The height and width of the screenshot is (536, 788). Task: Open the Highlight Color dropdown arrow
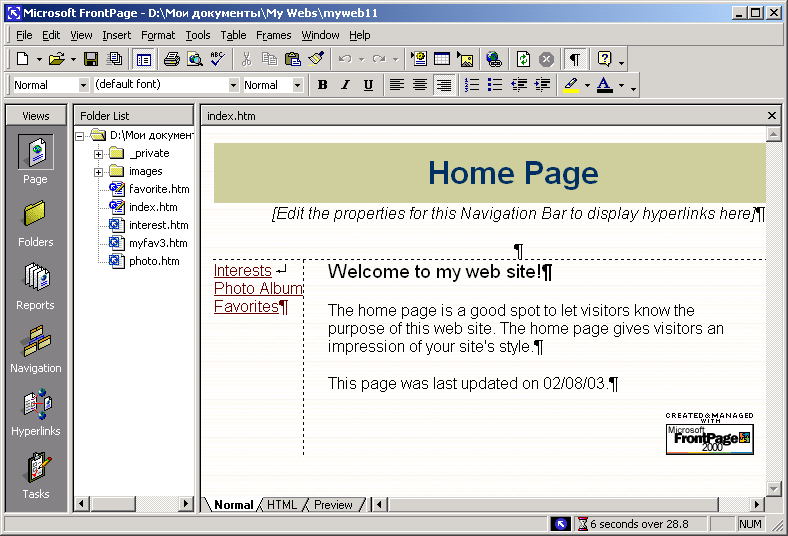coord(587,85)
